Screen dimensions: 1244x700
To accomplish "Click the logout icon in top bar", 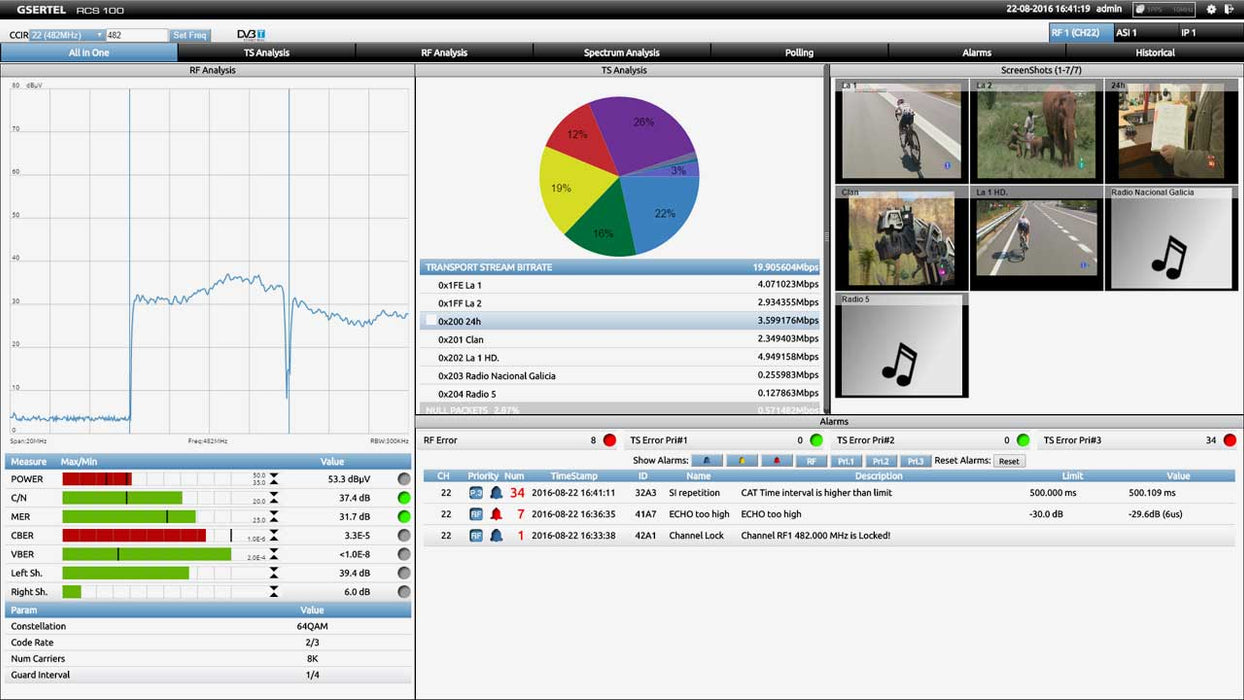I will pos(1229,9).
